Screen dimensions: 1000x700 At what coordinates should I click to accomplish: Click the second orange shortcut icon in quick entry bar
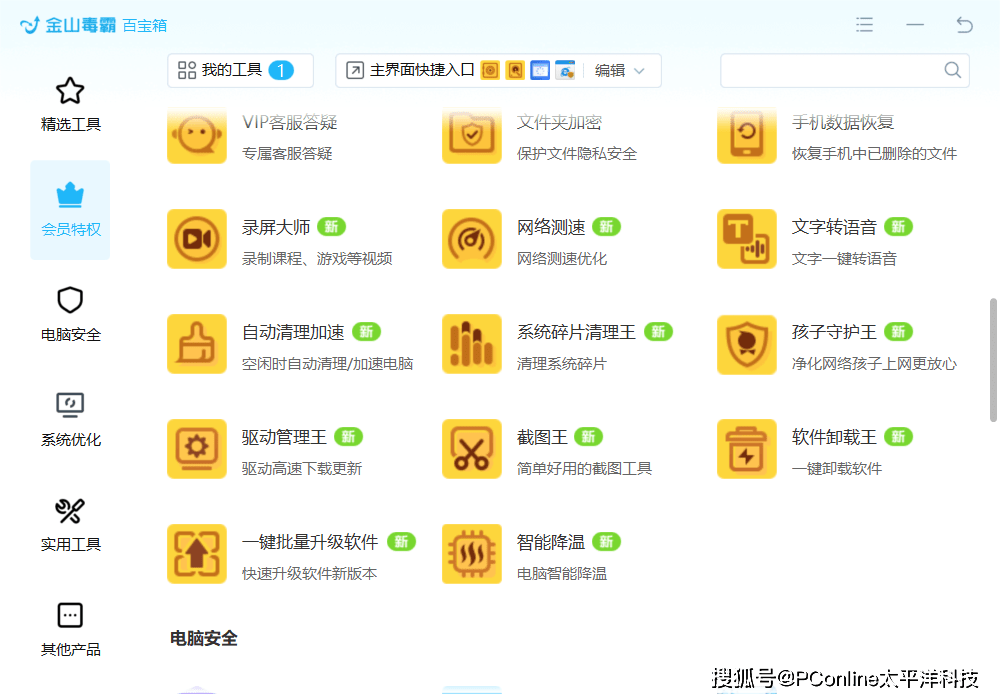pyautogui.click(x=515, y=70)
